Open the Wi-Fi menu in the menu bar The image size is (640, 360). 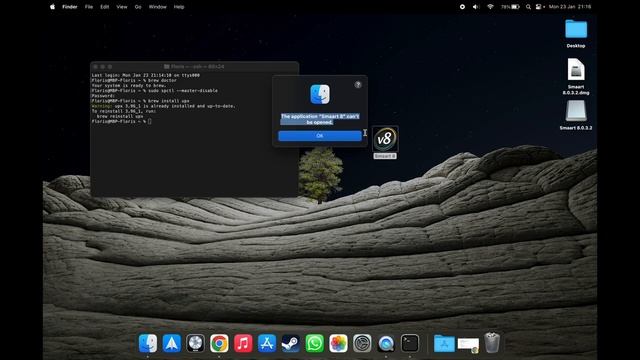[490, 7]
